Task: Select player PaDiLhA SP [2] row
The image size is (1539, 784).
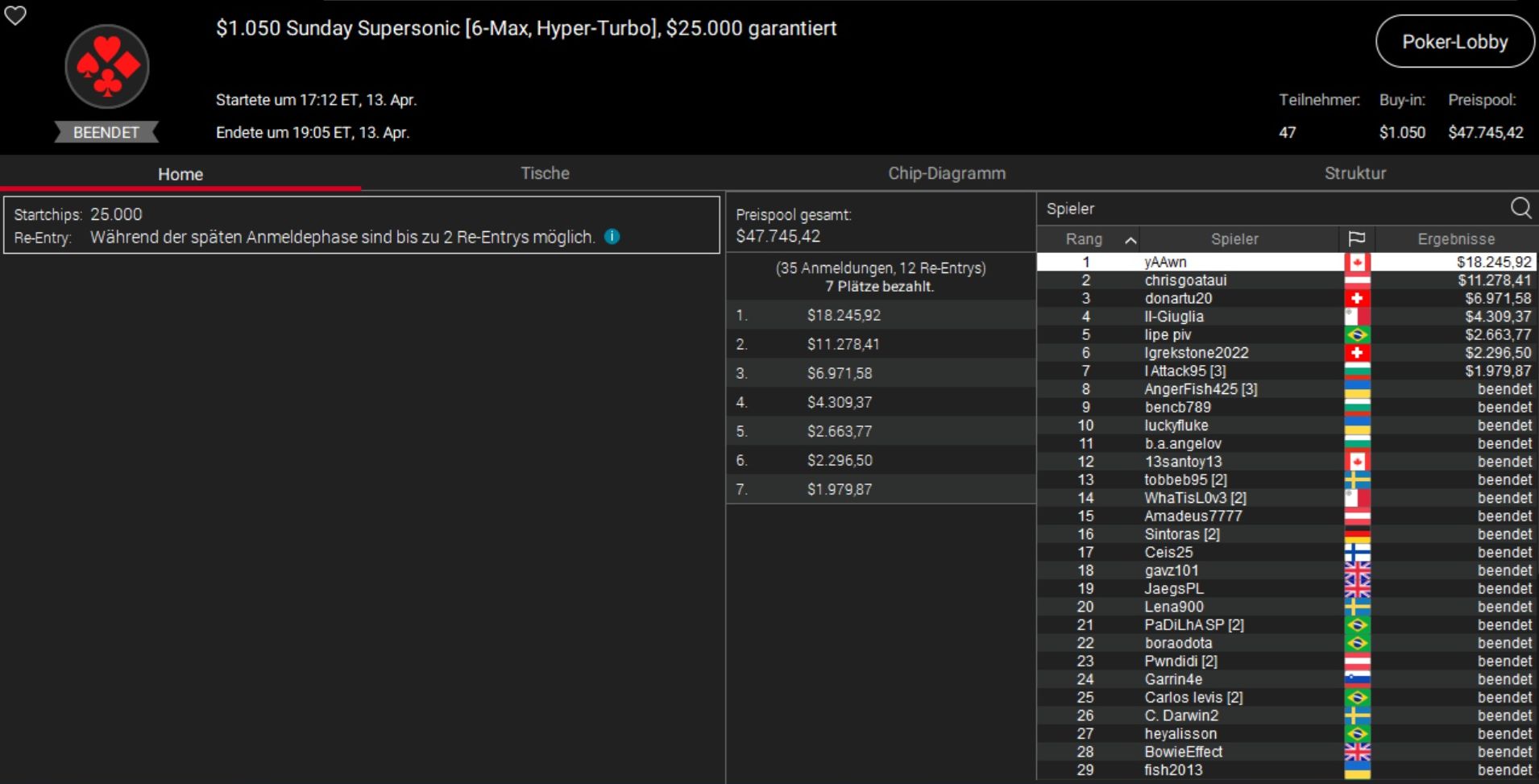Action: pyautogui.click(x=1286, y=624)
